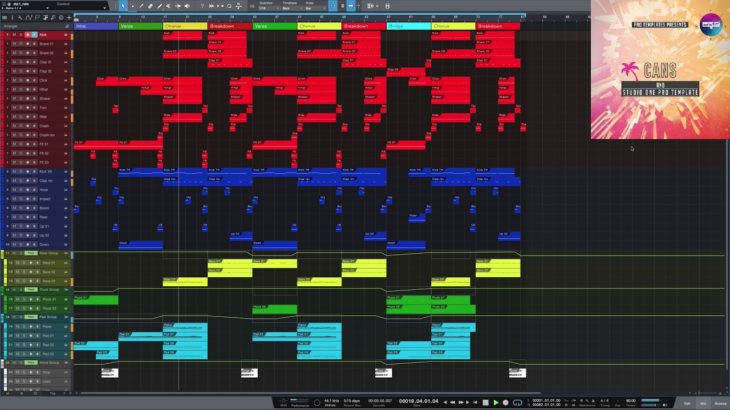Toggle monitor on the Kick track

[x=34, y=35]
